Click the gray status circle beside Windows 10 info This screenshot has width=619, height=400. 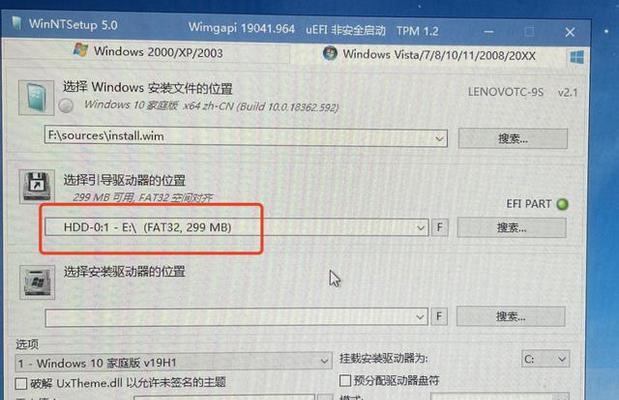[x=66, y=106]
